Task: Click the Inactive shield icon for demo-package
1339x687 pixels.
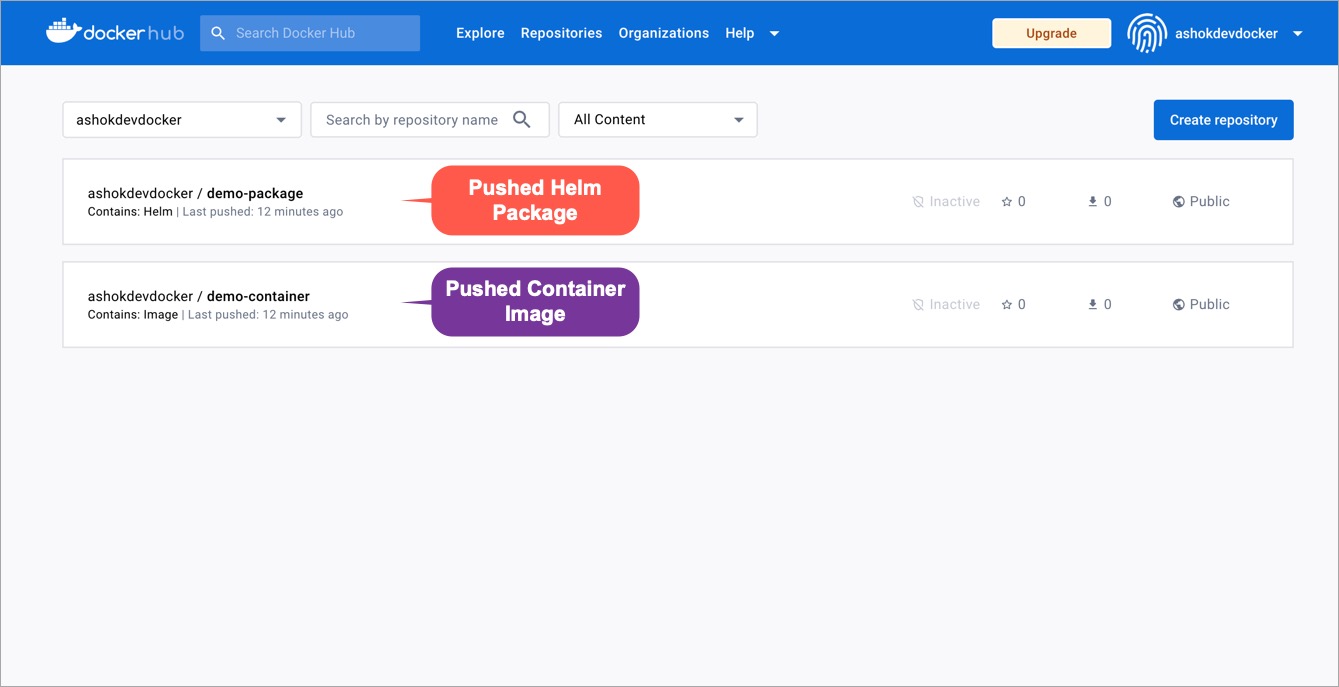Action: [x=918, y=202]
